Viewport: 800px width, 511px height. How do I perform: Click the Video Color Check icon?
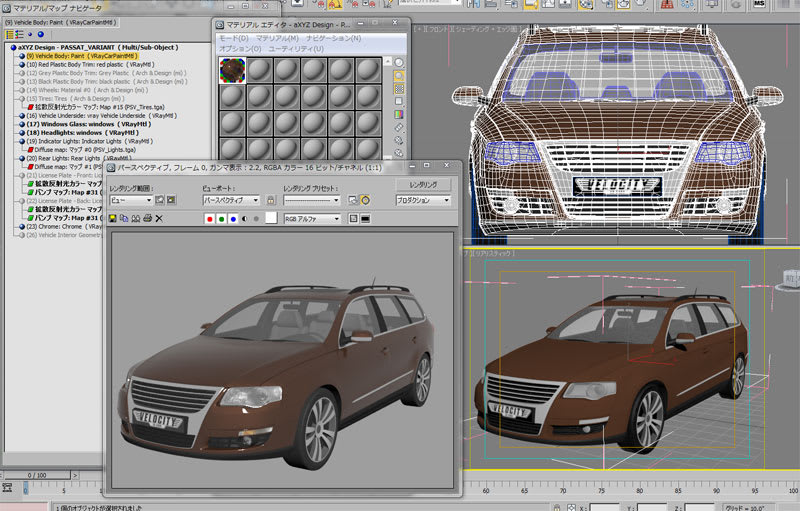(398, 114)
